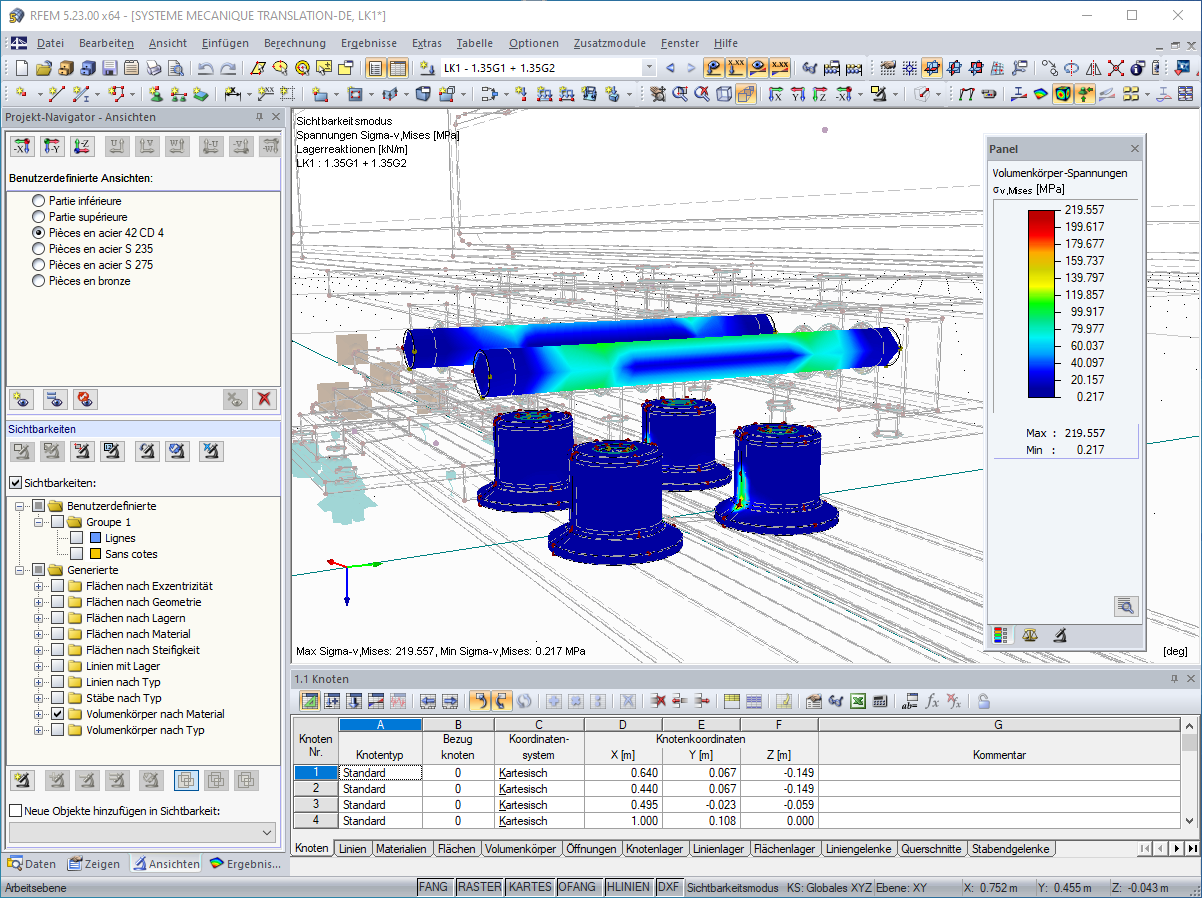Close the Panel window
Viewport: 1202px width, 898px height.
point(1134,149)
